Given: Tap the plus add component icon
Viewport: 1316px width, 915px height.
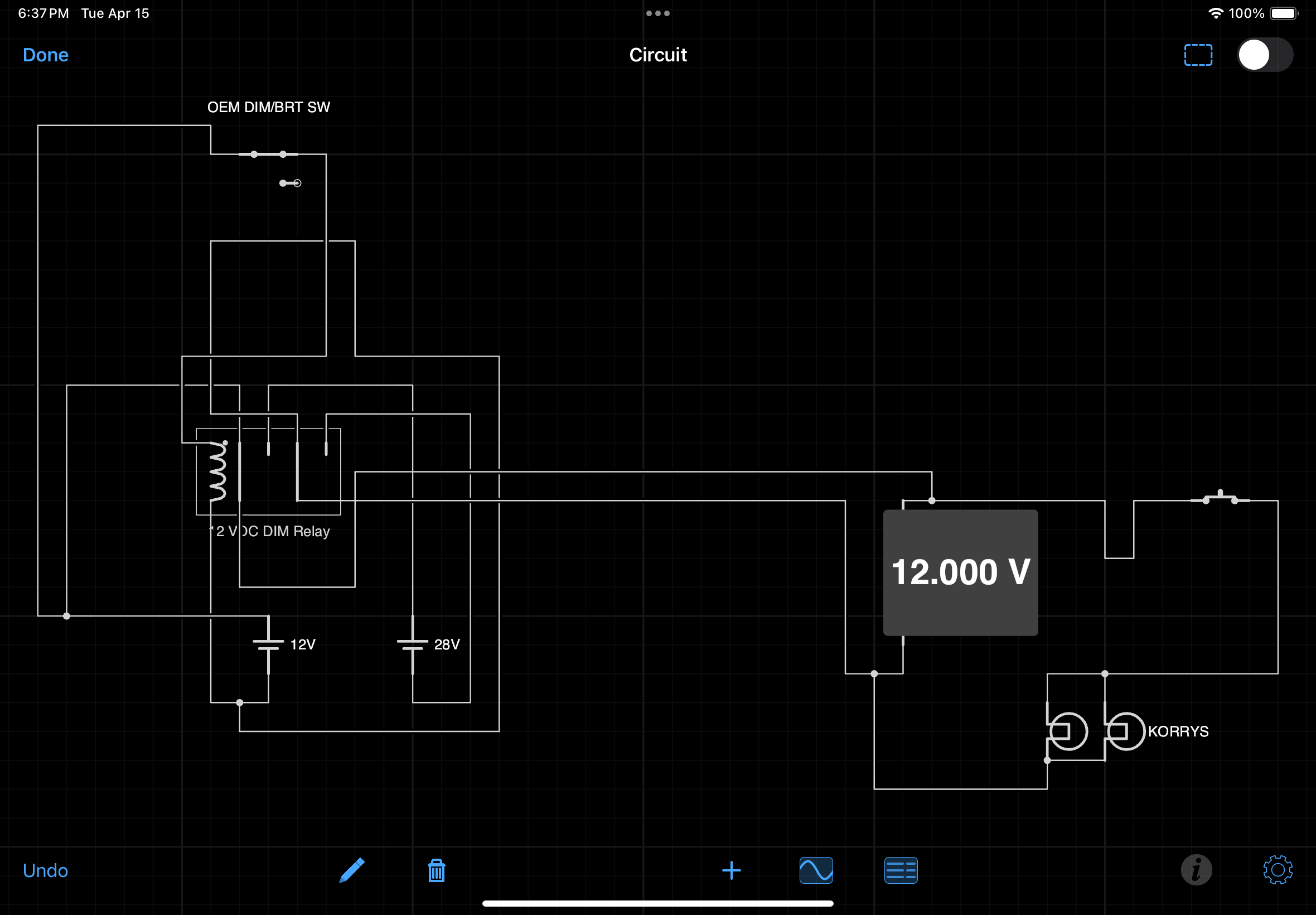Looking at the screenshot, I should tap(731, 870).
